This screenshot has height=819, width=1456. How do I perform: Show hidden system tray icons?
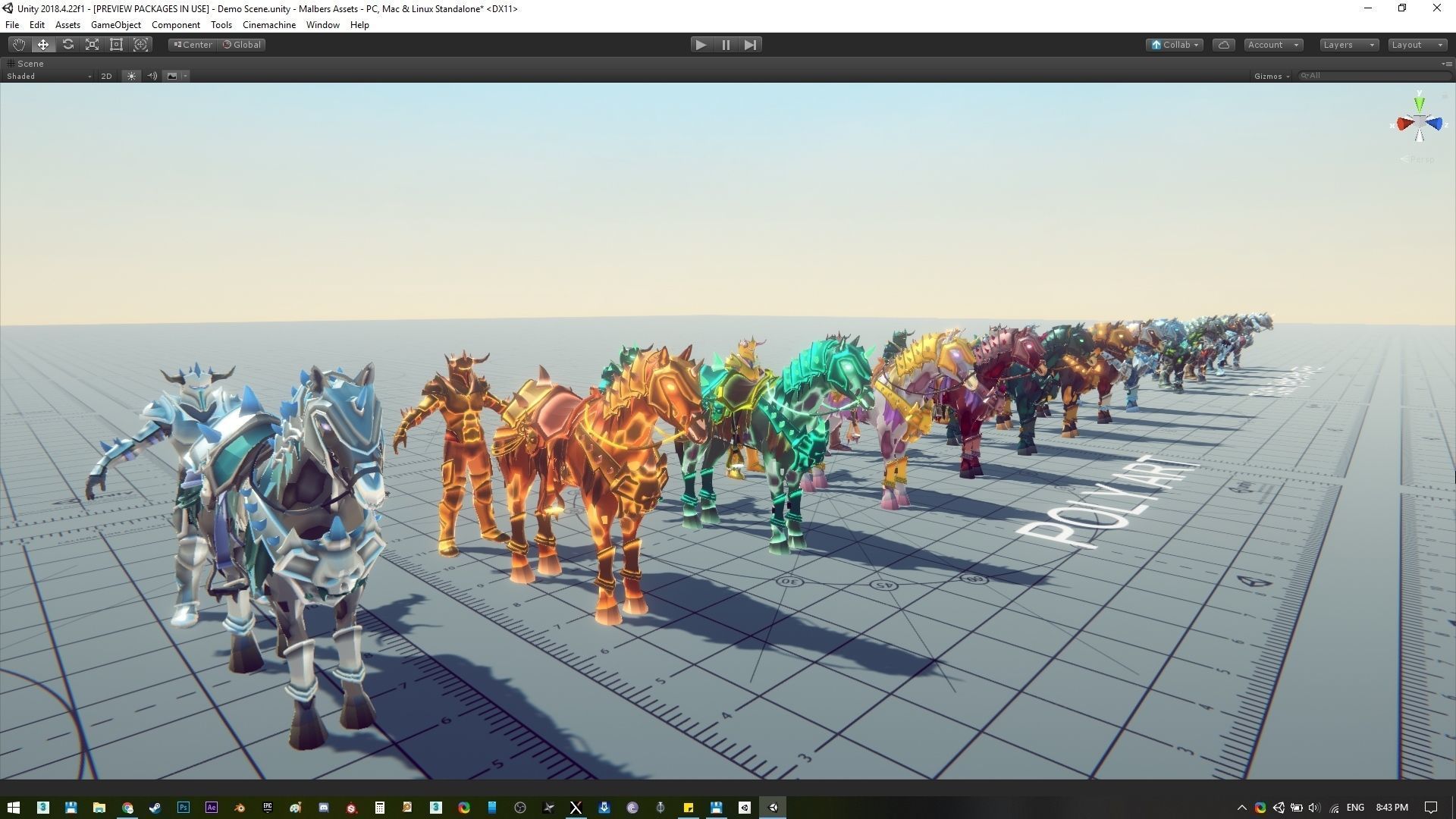tap(1241, 808)
